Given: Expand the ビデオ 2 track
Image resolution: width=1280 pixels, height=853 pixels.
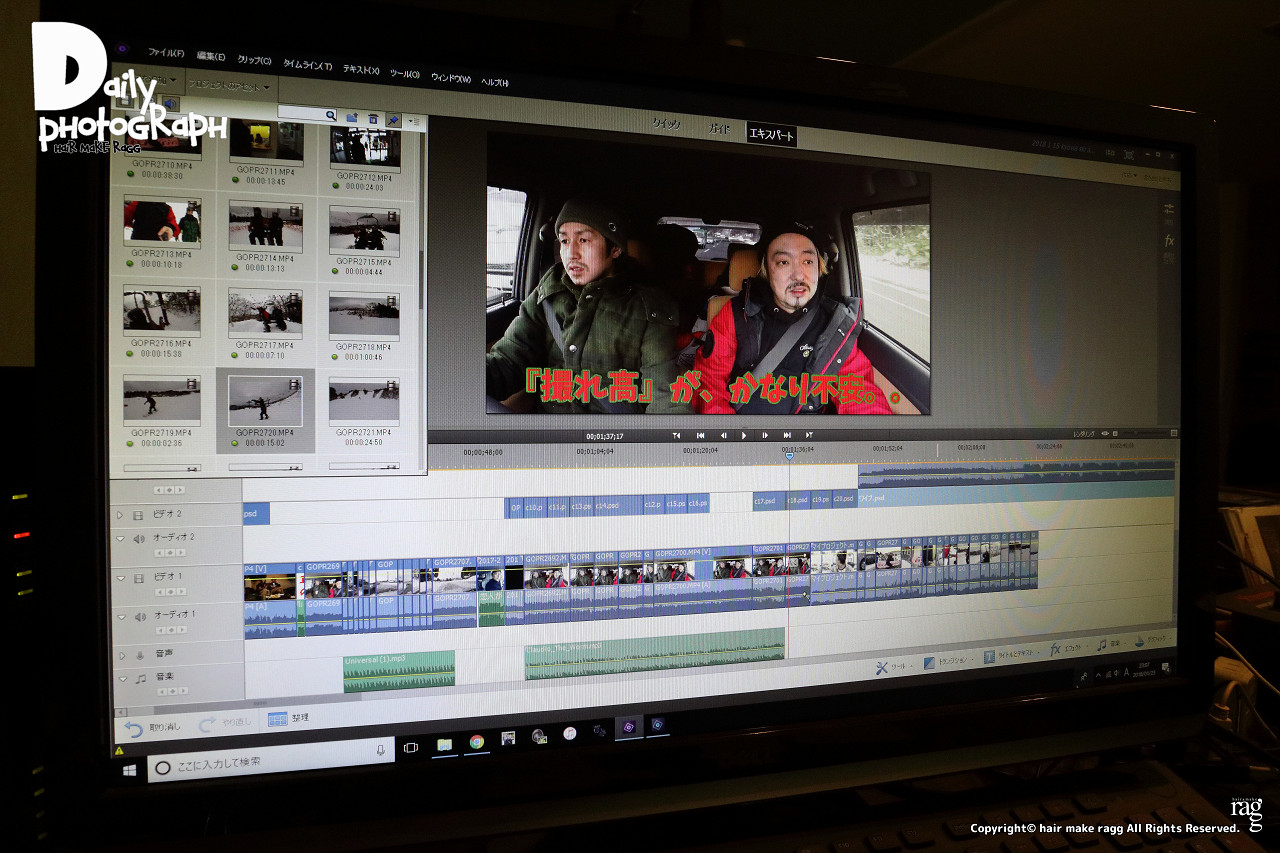Looking at the screenshot, I should (x=120, y=515).
